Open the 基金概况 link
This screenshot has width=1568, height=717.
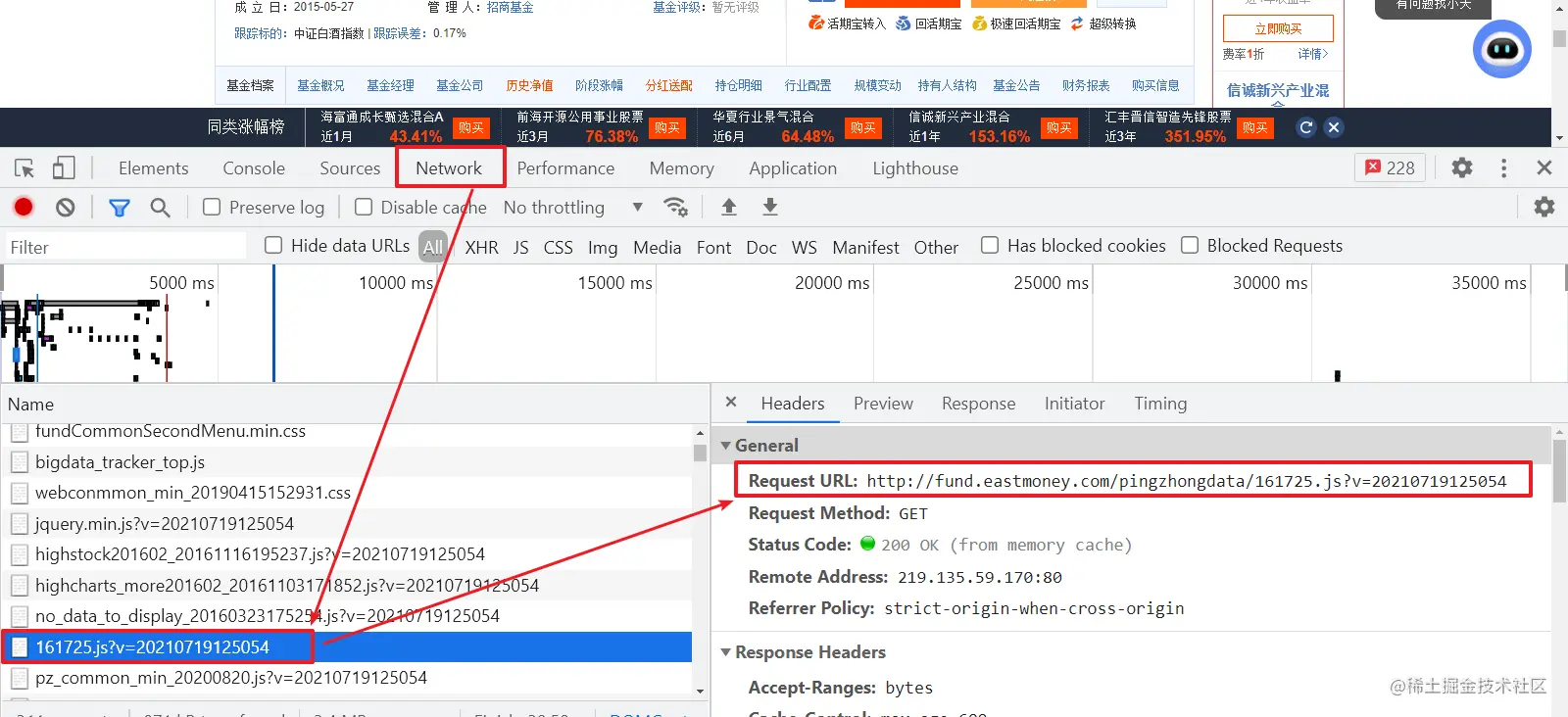321,85
